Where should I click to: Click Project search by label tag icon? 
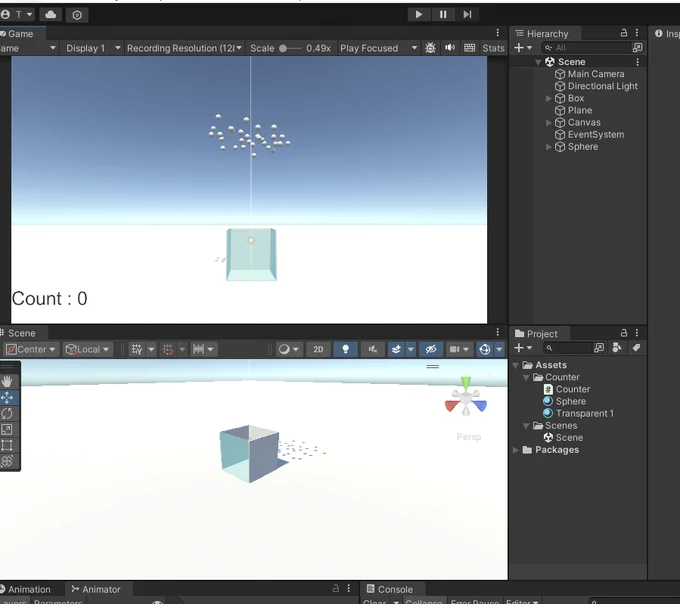(x=636, y=348)
